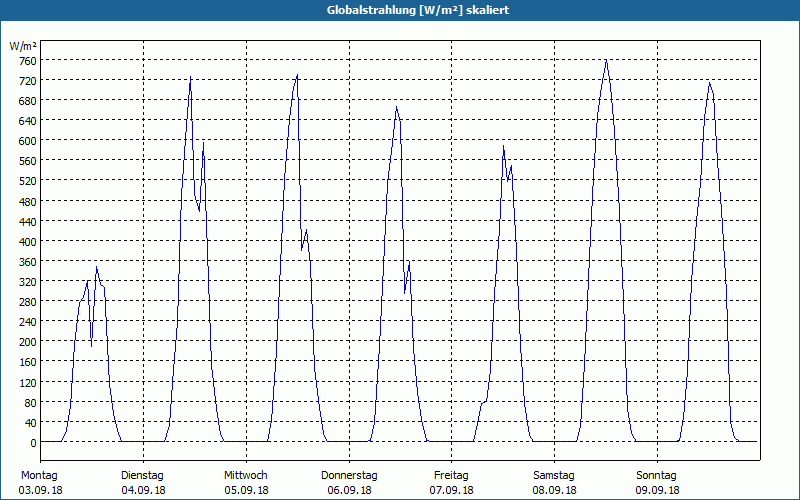Screen dimensions: 800x500
Task: Click the date 07.09.18
Action: [x=452, y=490]
